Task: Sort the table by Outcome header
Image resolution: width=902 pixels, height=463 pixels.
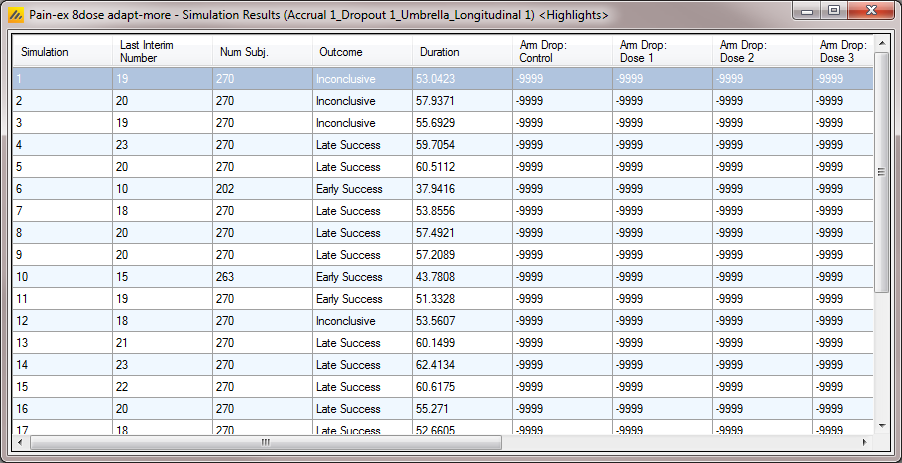Action: click(x=362, y=52)
